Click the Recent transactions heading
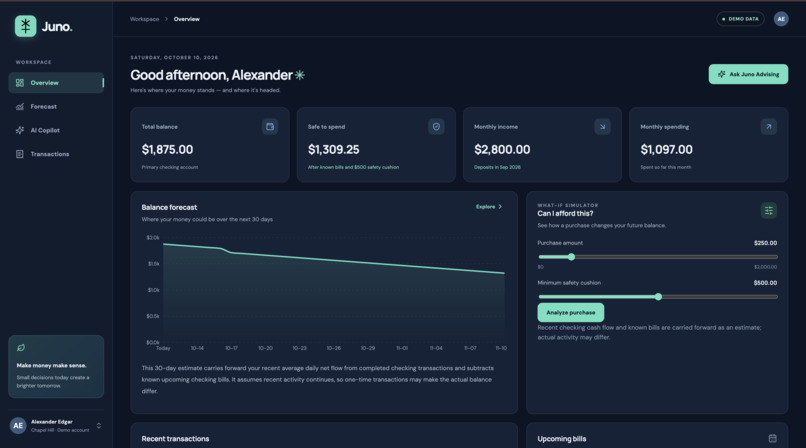This screenshot has width=806, height=448. [175, 439]
